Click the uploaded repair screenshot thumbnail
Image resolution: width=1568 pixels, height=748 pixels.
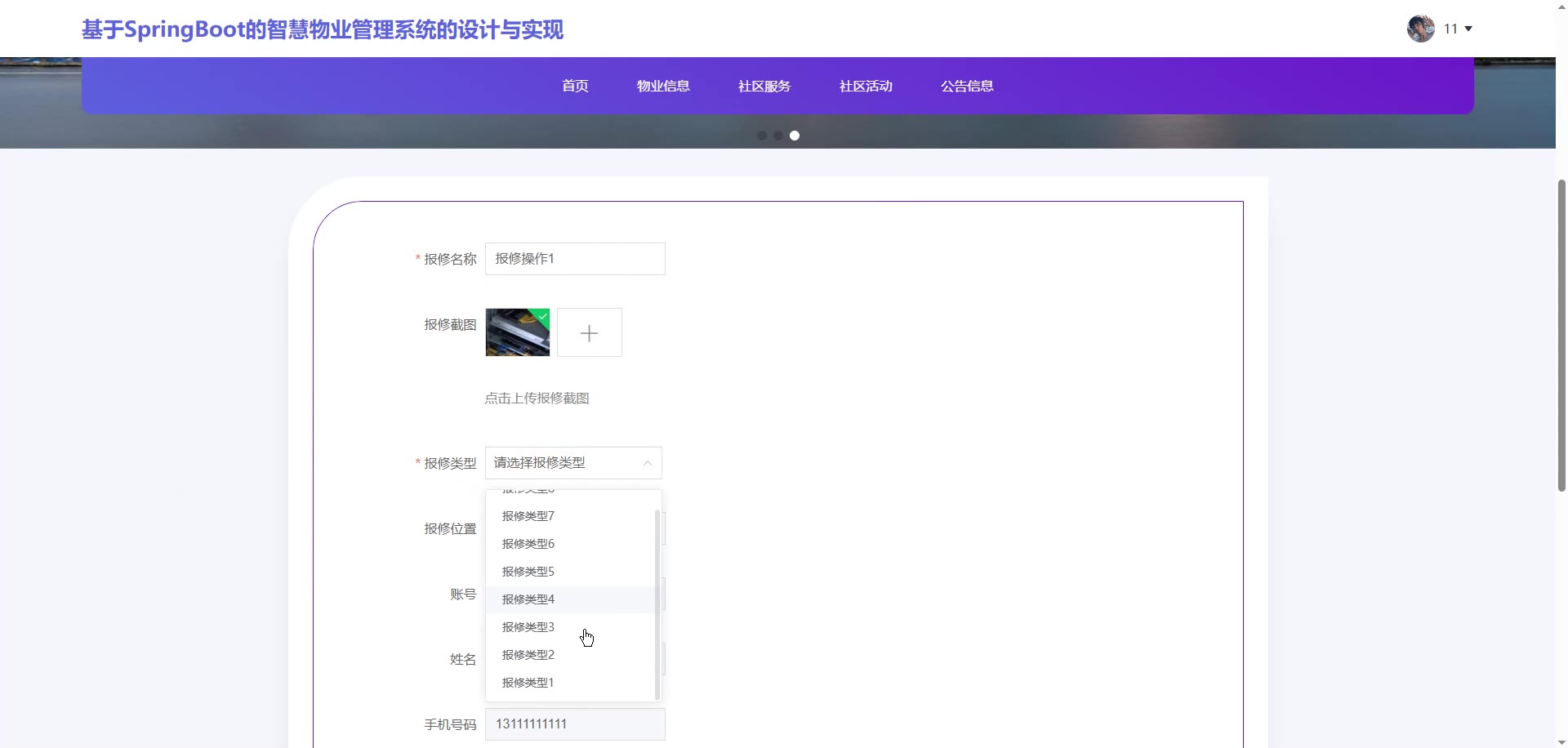[x=517, y=332]
